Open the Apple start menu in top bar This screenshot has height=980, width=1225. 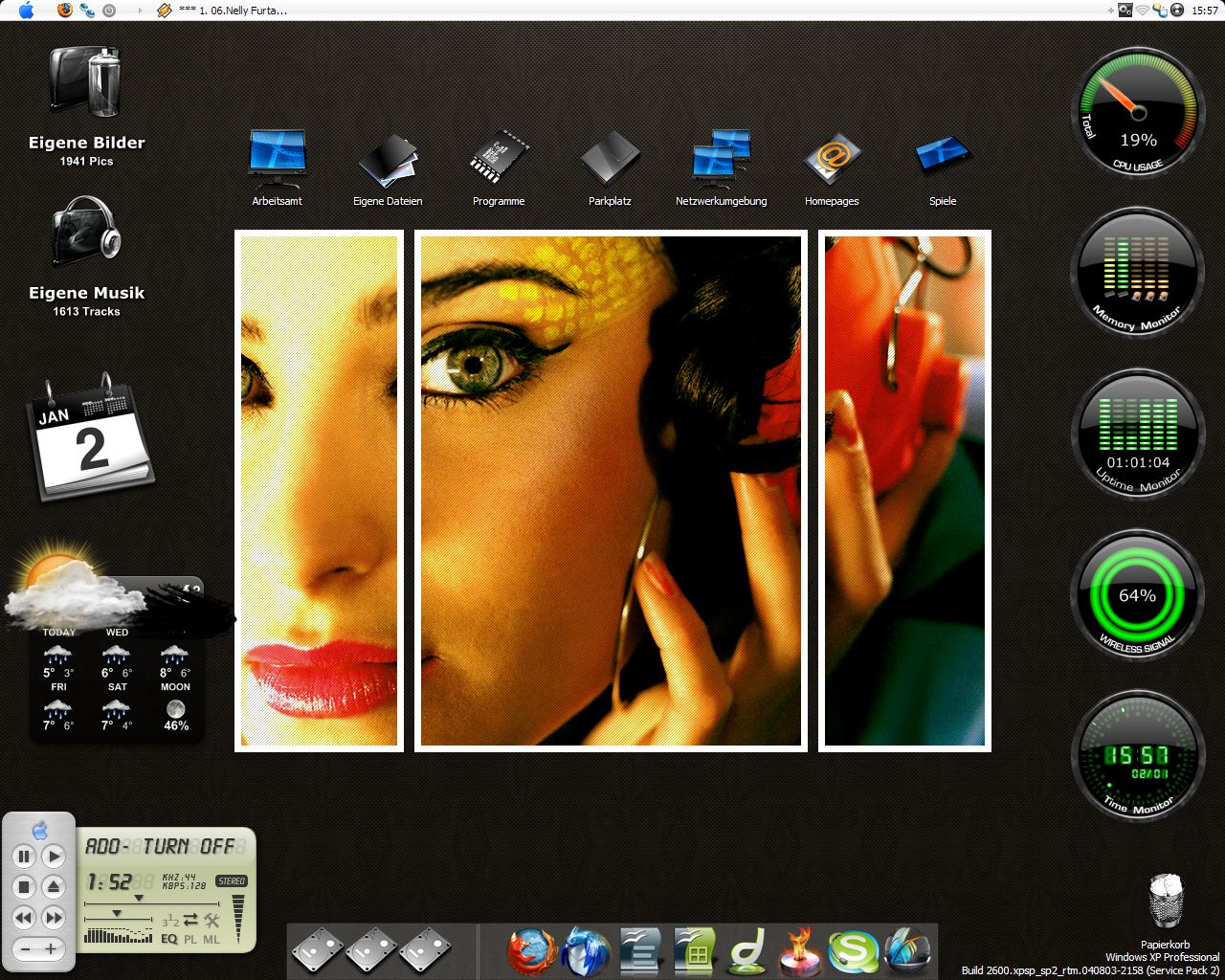(x=26, y=11)
